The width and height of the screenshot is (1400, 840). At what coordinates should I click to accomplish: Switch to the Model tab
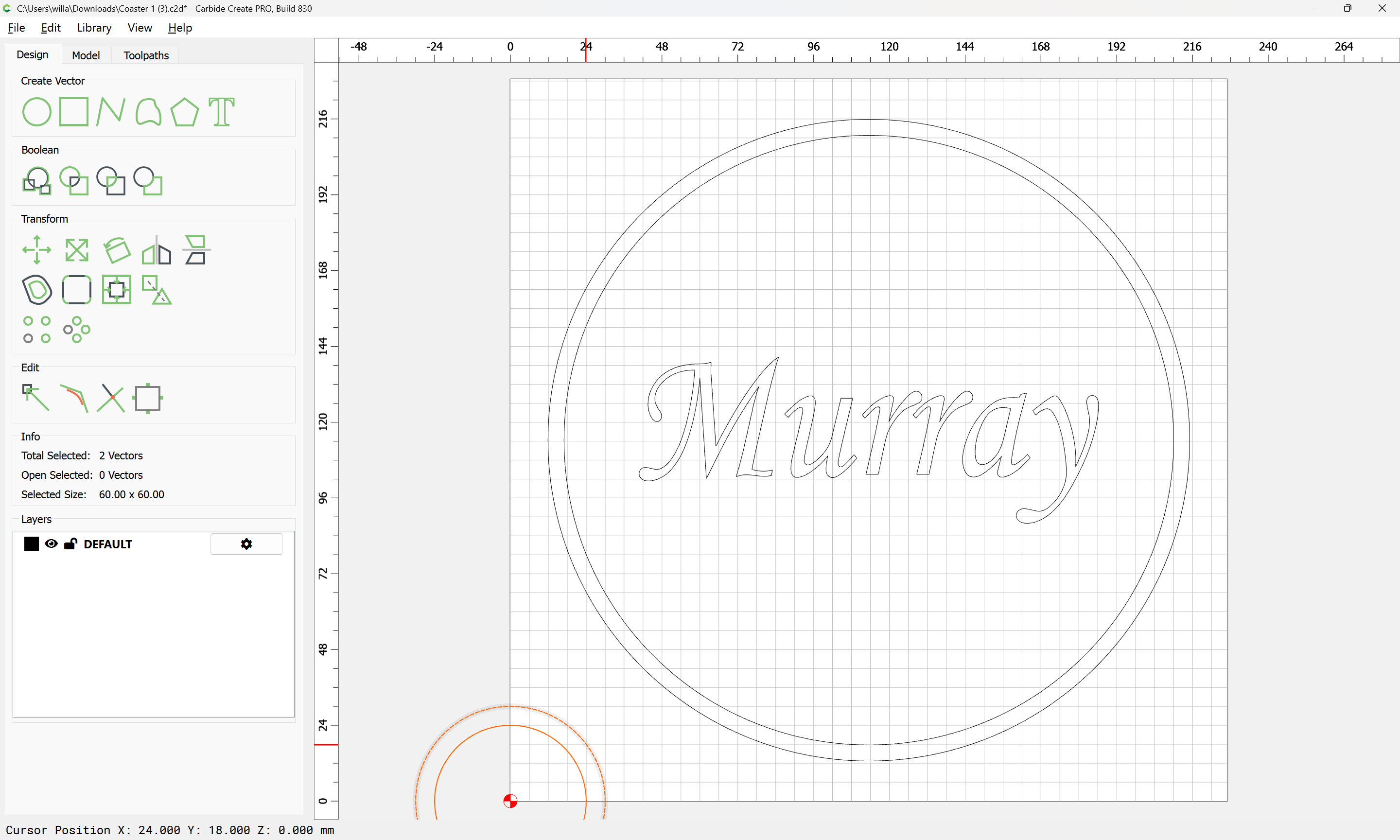(86, 55)
